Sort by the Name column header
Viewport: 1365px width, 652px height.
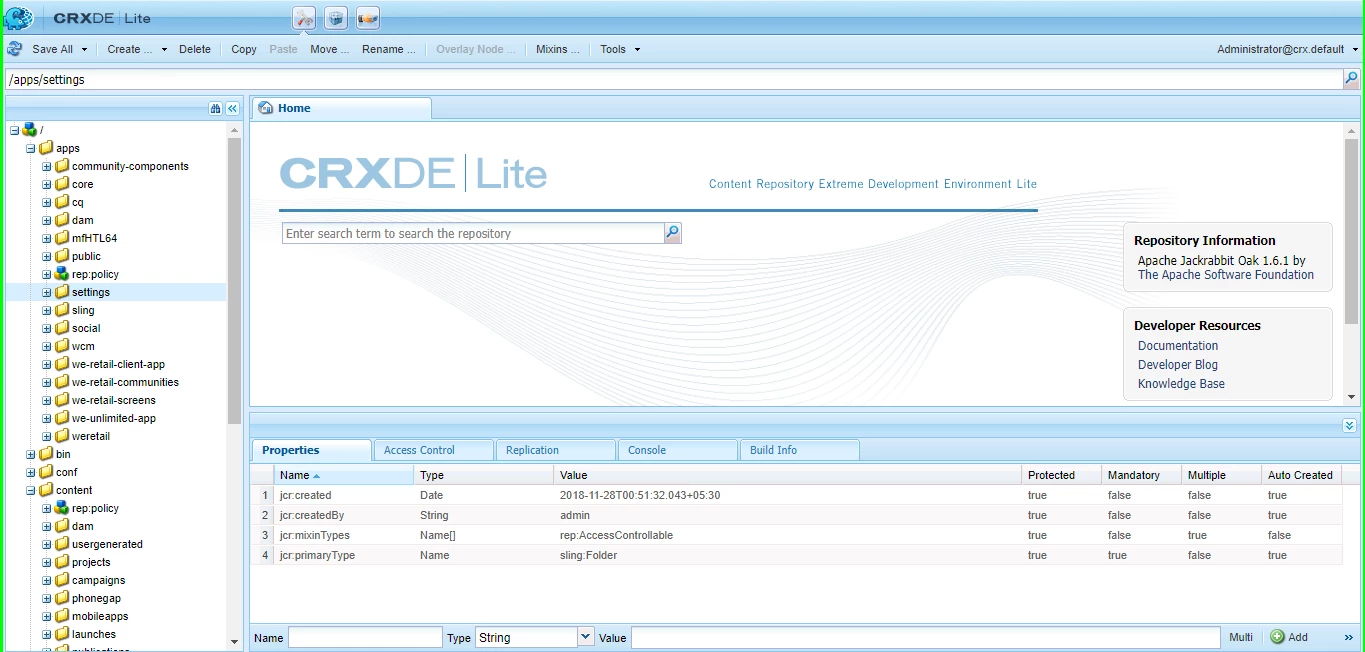point(342,475)
